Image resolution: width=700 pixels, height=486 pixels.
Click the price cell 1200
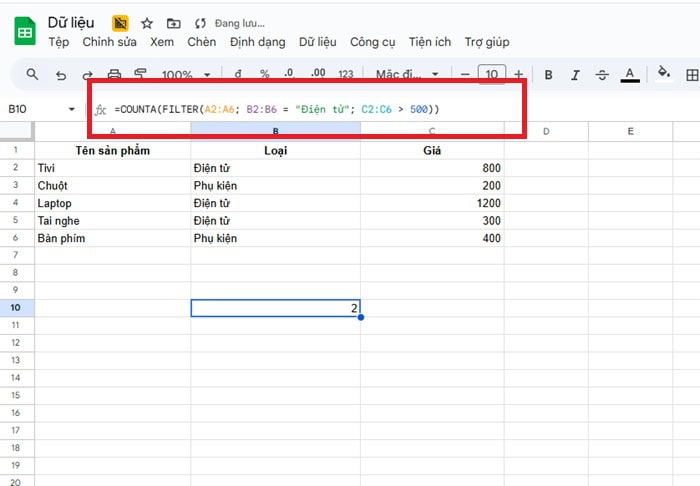(432, 203)
